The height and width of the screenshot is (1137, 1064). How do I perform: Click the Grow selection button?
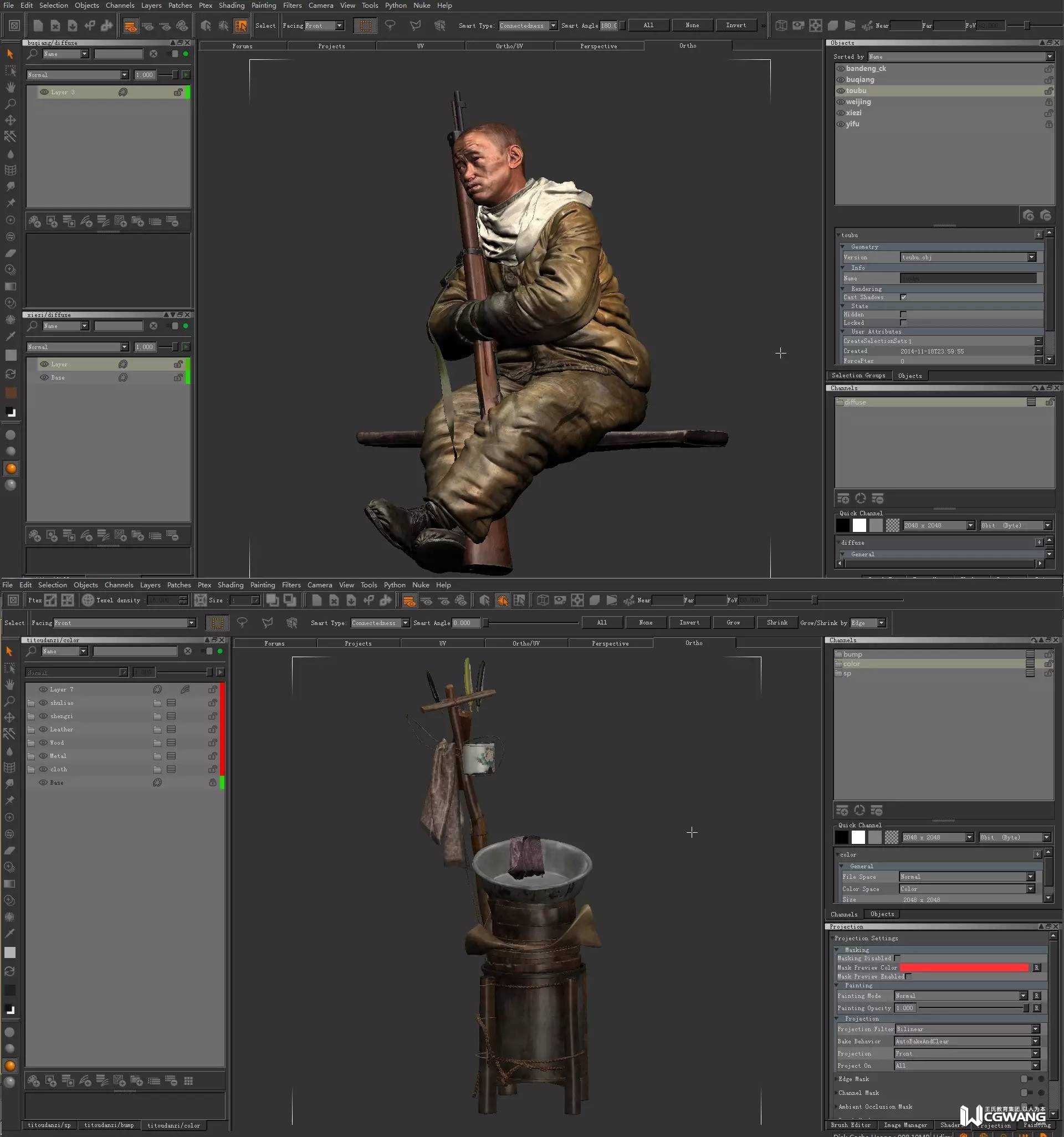coord(733,622)
